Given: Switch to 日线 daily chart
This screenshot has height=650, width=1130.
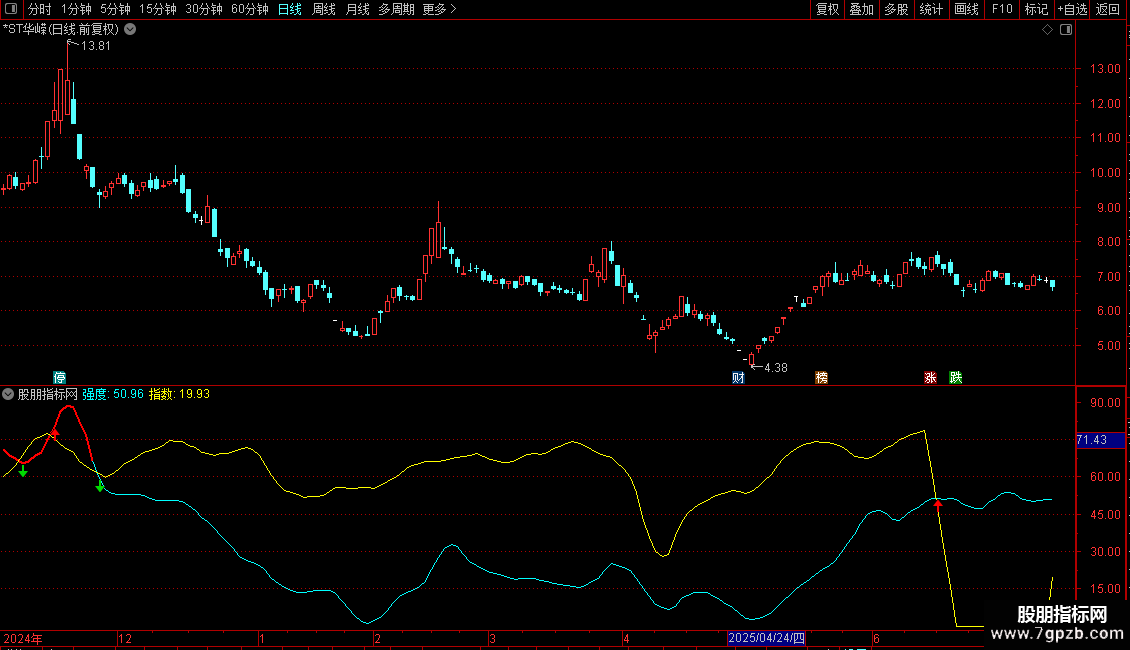Looking at the screenshot, I should (x=290, y=9).
